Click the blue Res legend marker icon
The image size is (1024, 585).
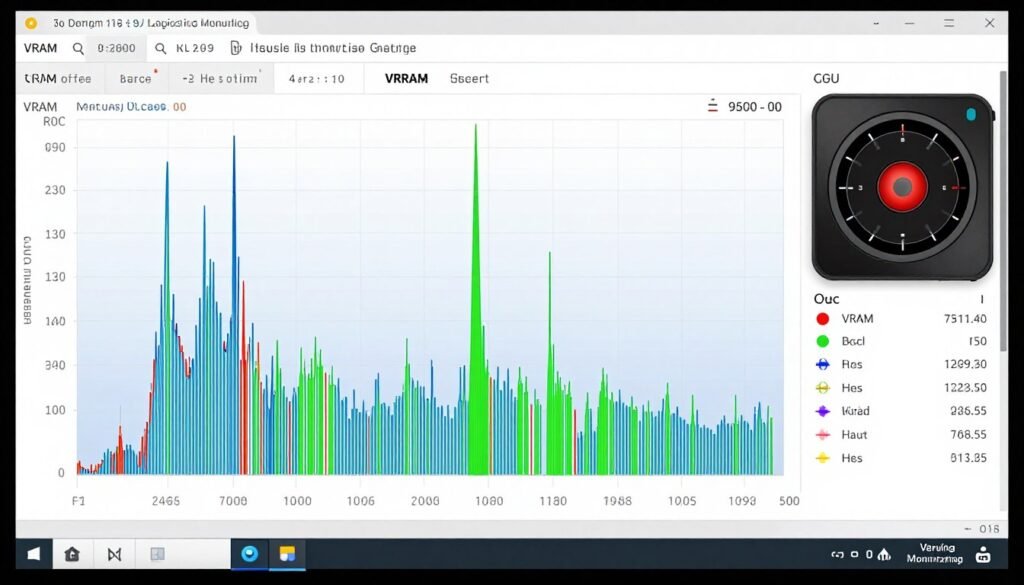click(x=823, y=364)
